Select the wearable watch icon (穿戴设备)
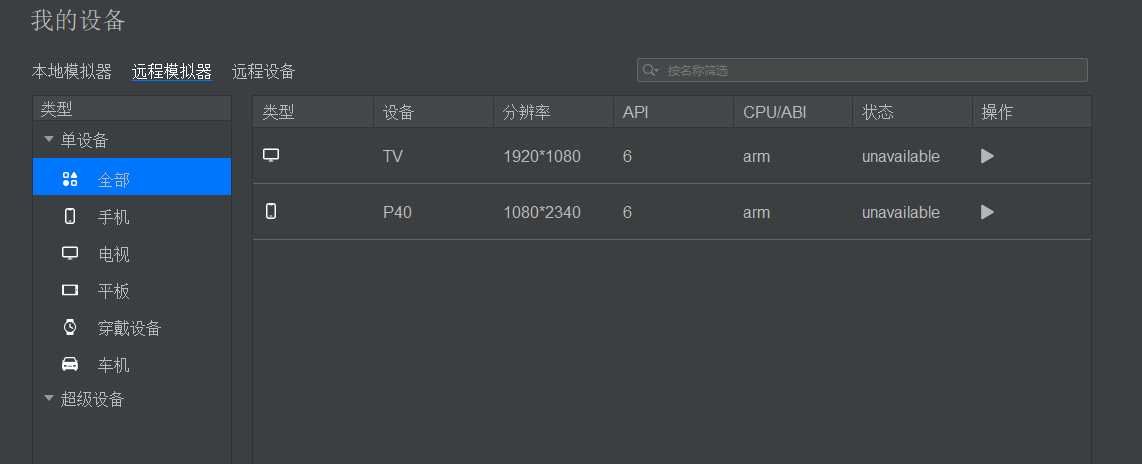 click(x=70, y=327)
